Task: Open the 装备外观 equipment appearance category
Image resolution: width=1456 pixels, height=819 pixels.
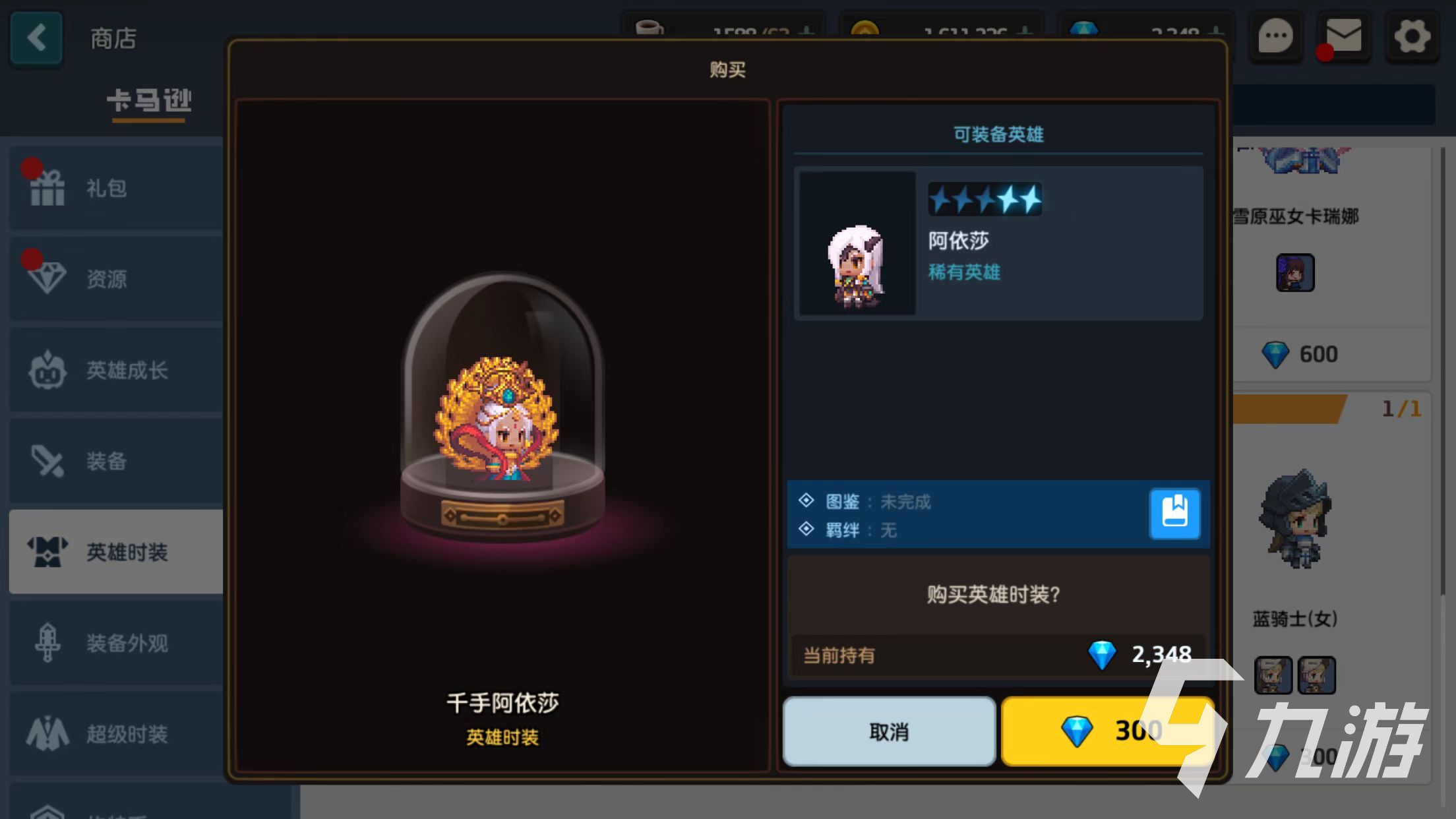Action: pyautogui.click(x=116, y=643)
